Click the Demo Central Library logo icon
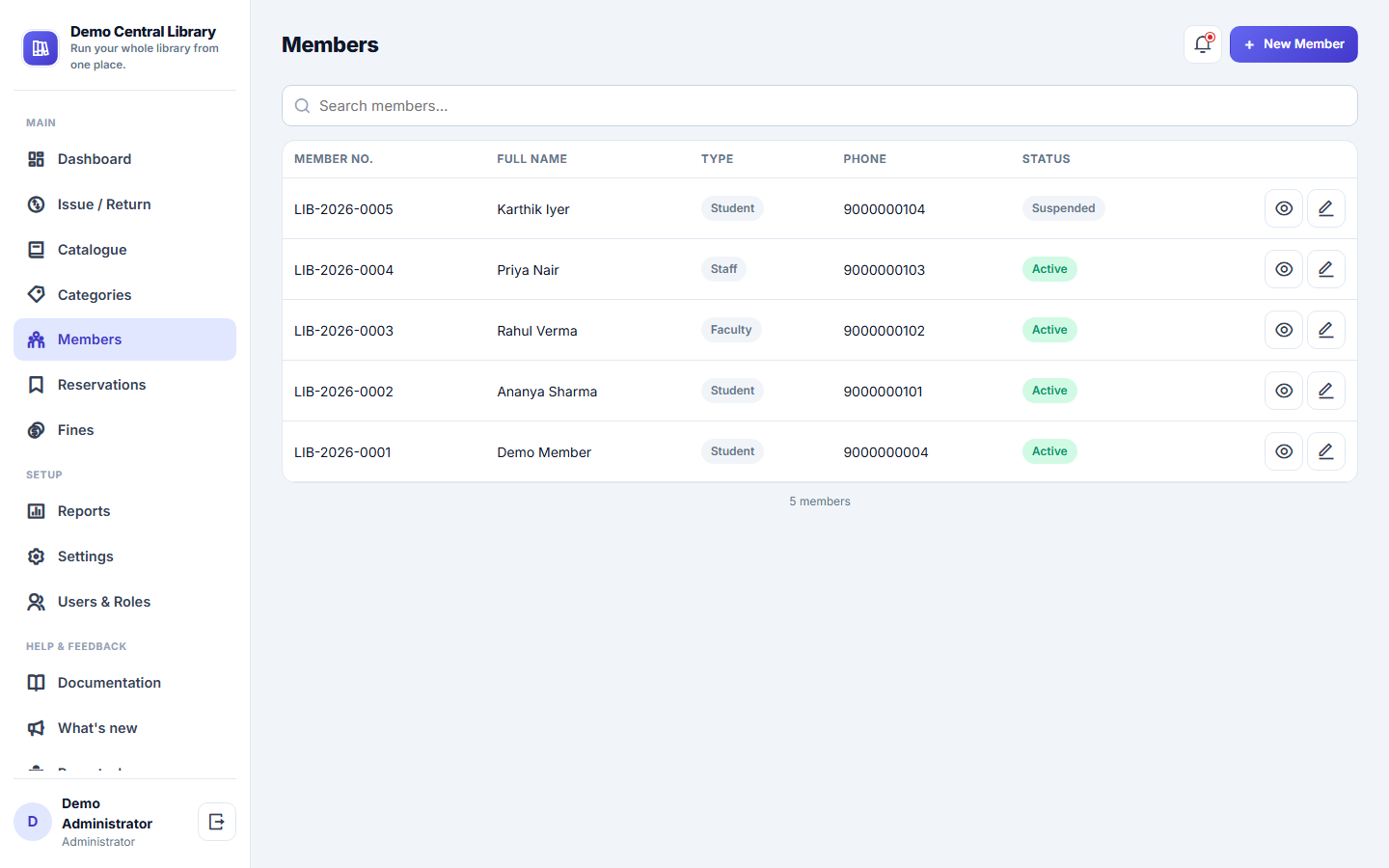Viewport: 1389px width, 868px height. pos(41,48)
